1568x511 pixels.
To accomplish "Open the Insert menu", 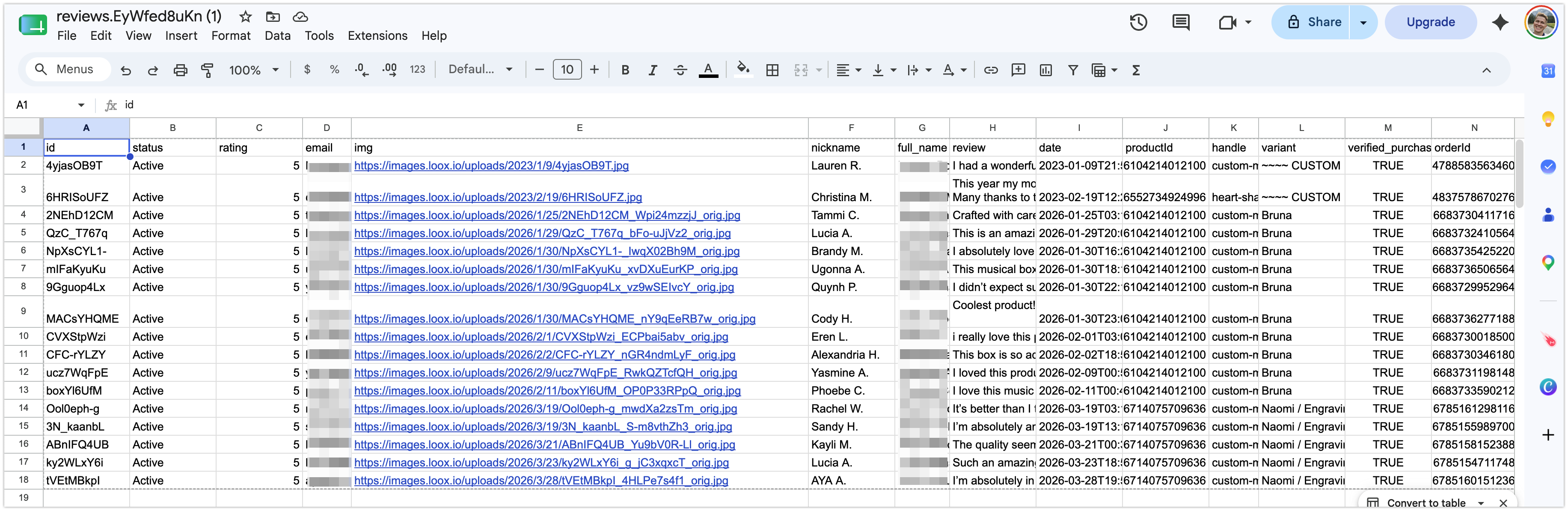I will tap(181, 36).
